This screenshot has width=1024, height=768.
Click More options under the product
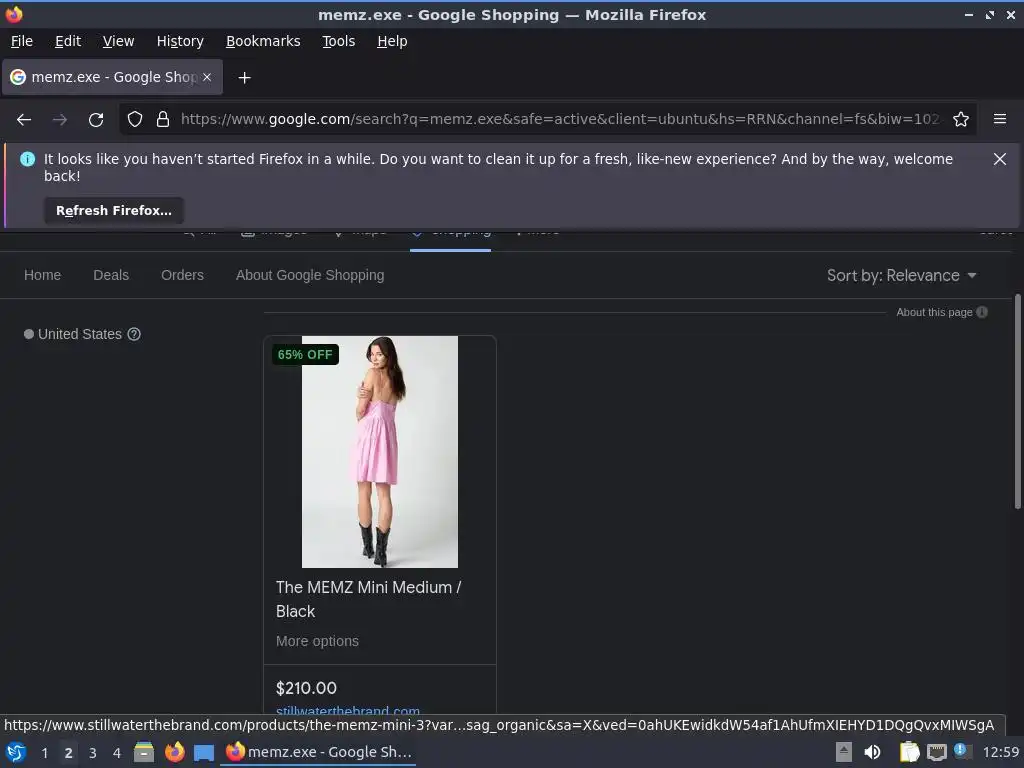click(317, 641)
